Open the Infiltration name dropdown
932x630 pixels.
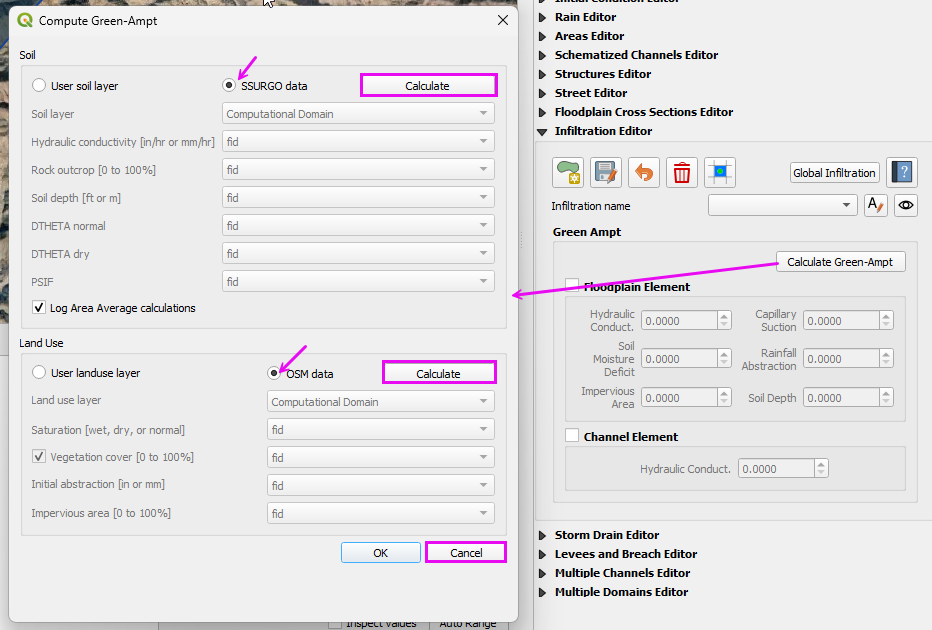[x=781, y=205]
